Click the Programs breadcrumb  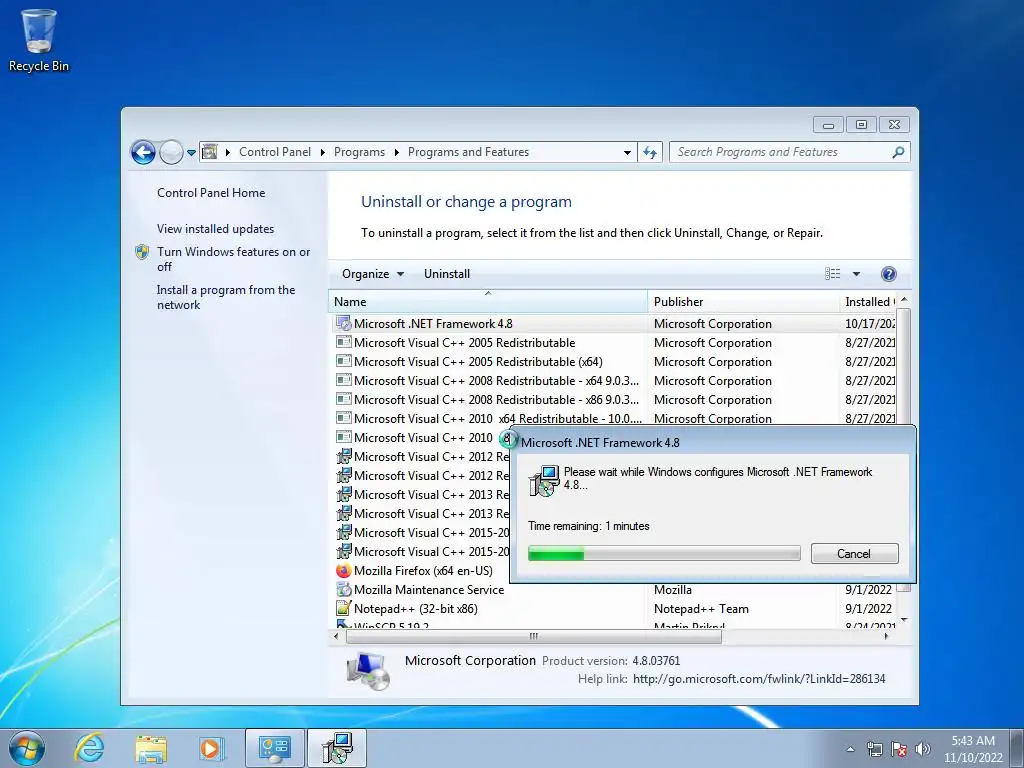359,152
